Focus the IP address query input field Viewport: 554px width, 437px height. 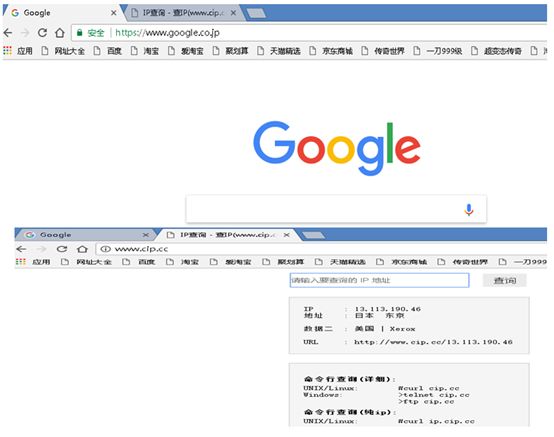[x=379, y=280]
